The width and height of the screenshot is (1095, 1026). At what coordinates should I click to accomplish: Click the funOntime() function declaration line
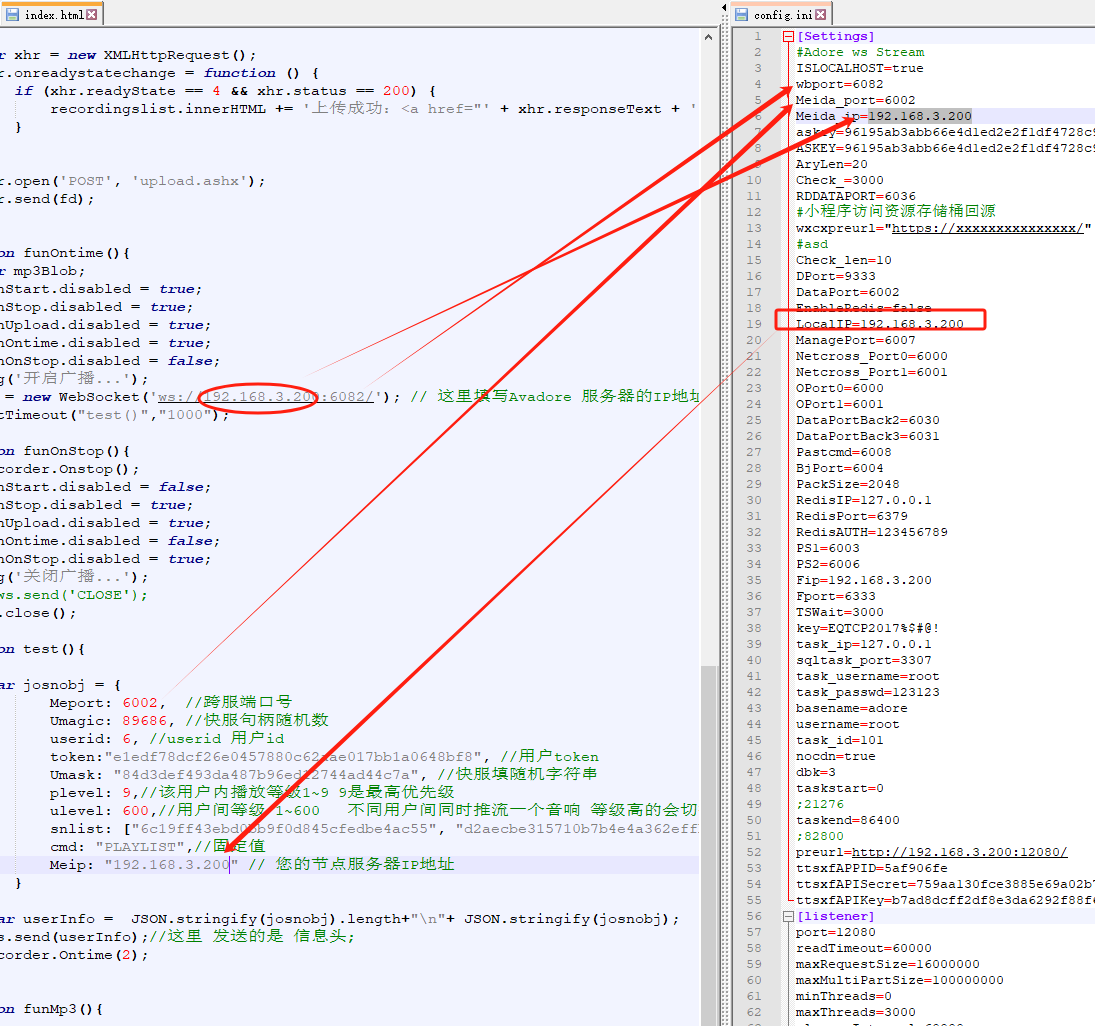[64, 253]
